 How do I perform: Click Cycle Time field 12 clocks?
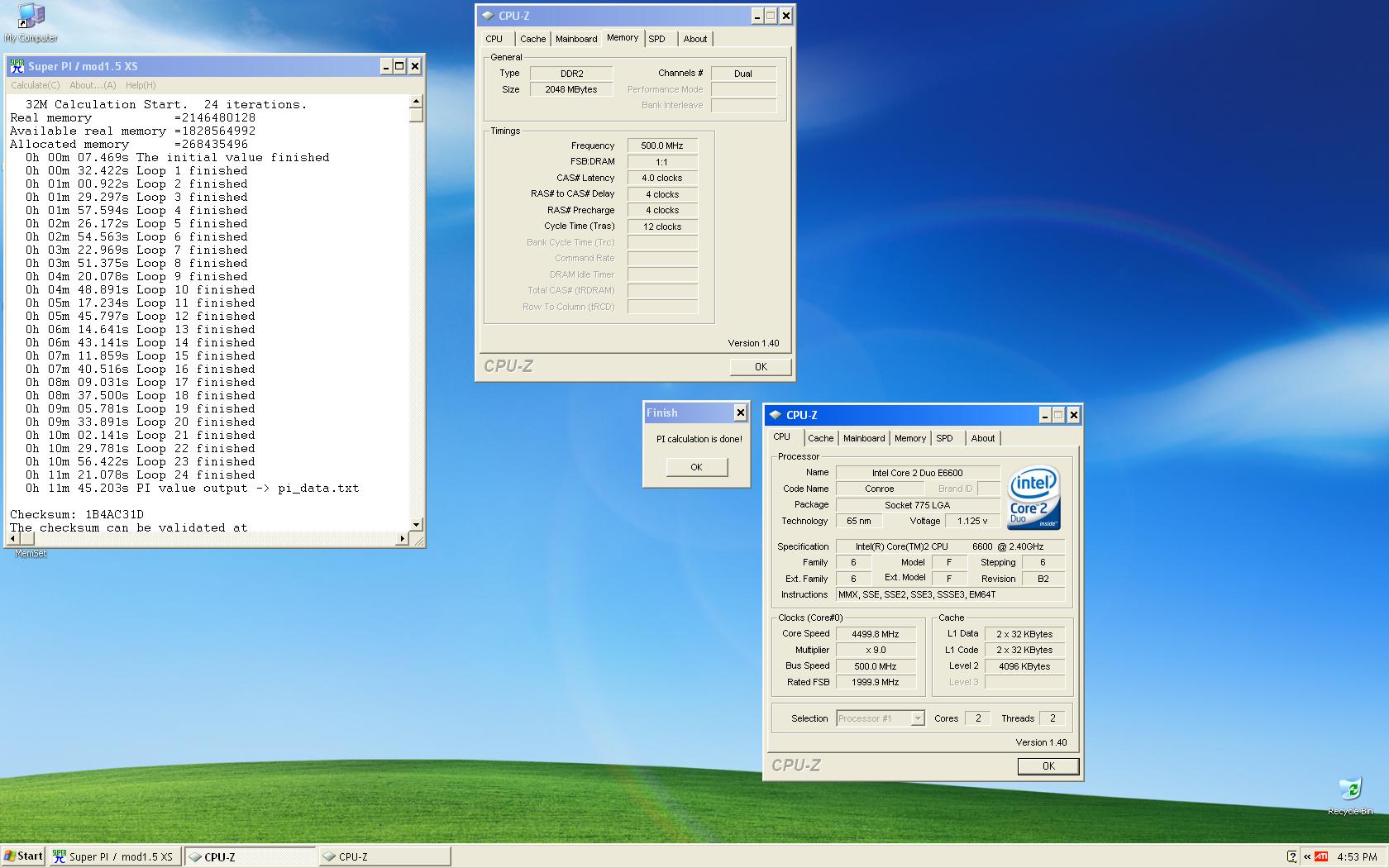tap(662, 227)
